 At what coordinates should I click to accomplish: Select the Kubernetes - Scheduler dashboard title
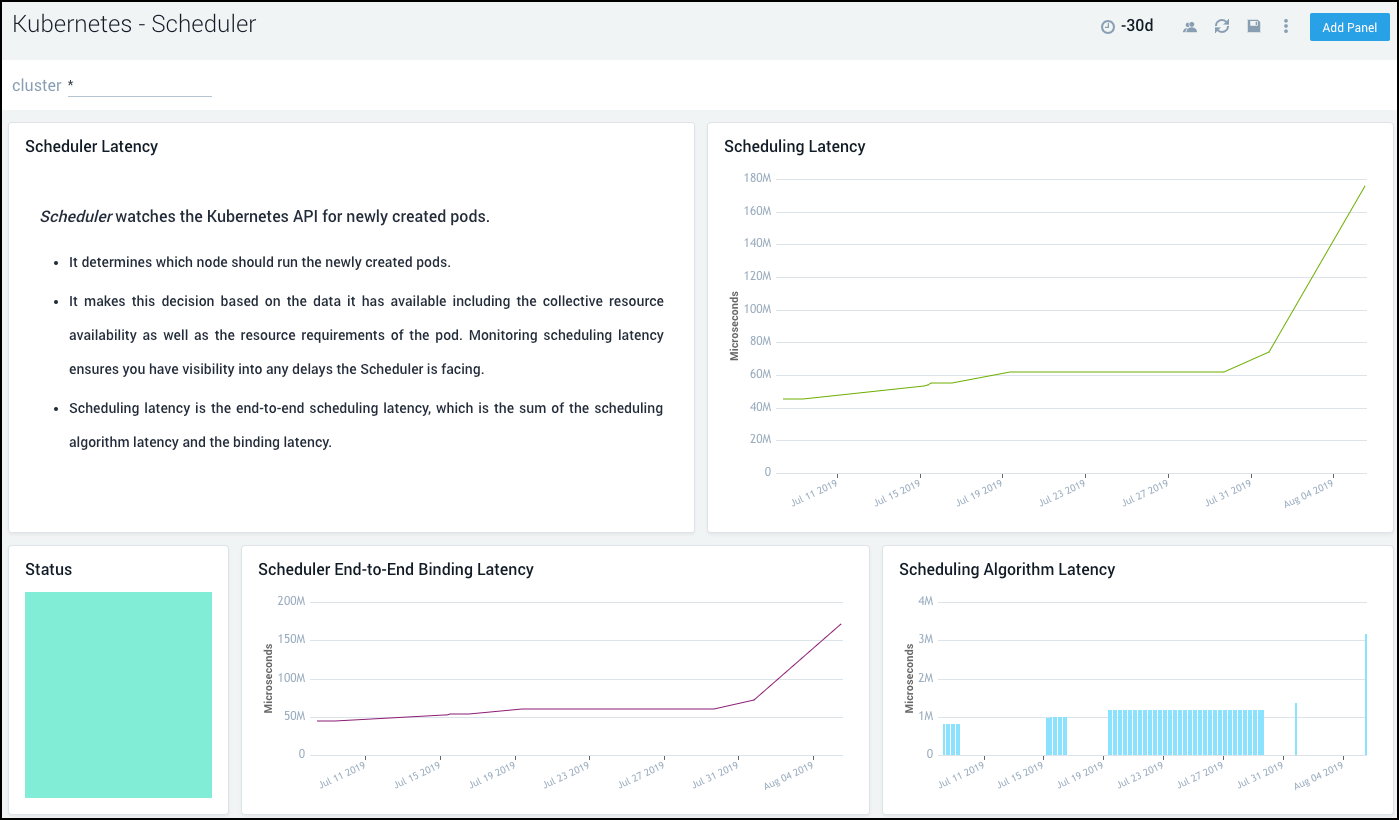pos(134,24)
